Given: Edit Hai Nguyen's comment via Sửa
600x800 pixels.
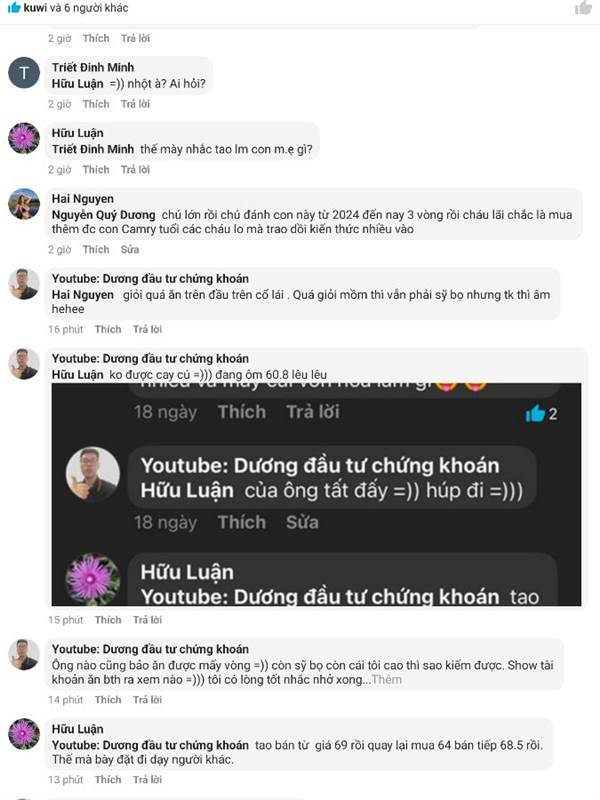Looking at the screenshot, I should tap(130, 249).
